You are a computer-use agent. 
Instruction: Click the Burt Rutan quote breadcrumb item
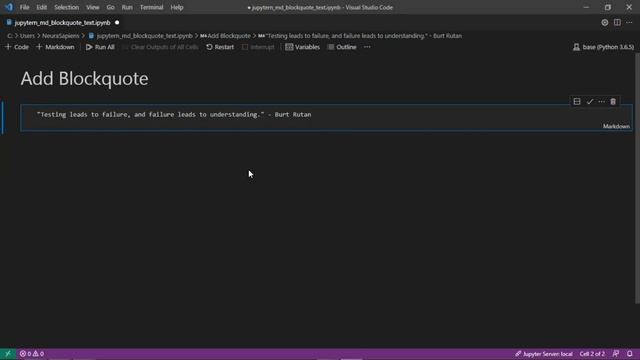(x=360, y=36)
